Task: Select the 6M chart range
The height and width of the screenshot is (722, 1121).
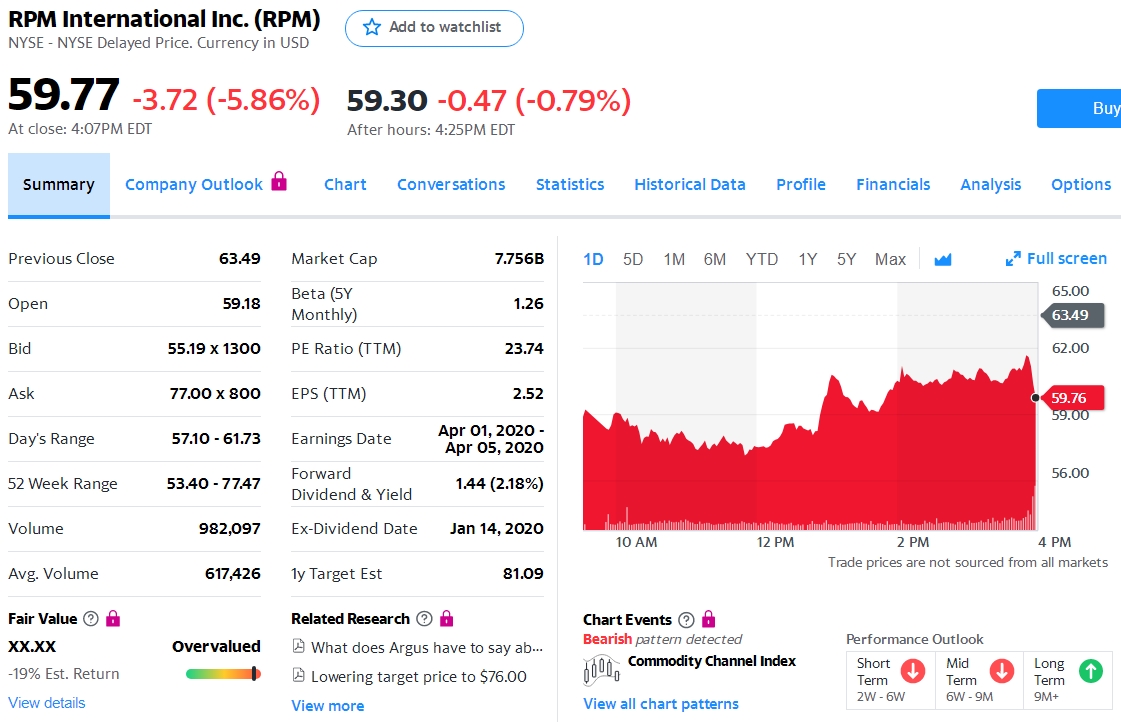Action: (714, 259)
